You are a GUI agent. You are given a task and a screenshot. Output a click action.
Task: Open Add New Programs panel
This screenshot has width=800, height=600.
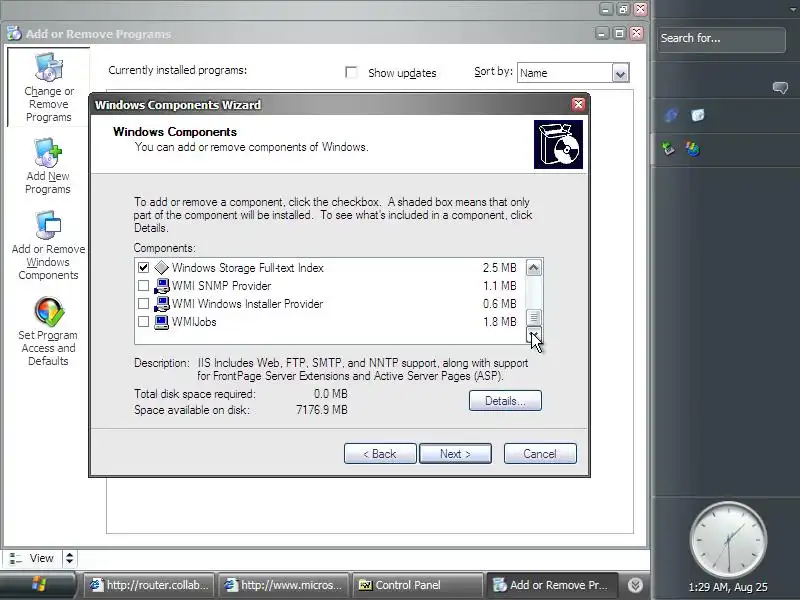click(x=48, y=166)
